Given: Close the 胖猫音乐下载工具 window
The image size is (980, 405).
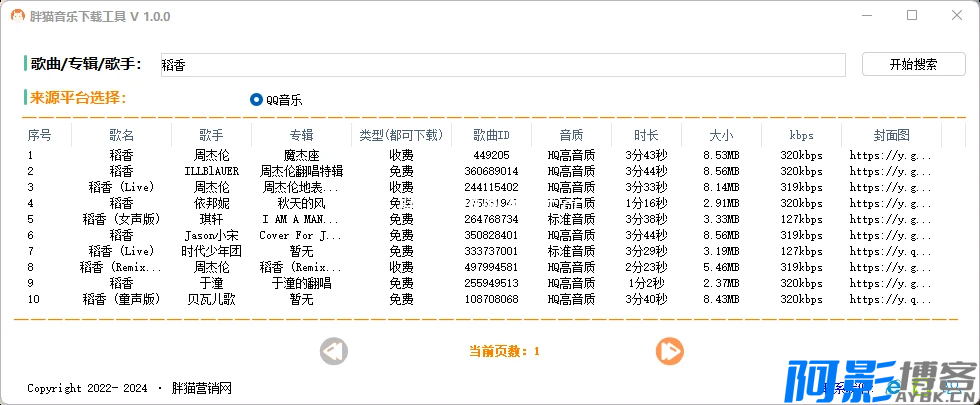Looking at the screenshot, I should [x=957, y=16].
